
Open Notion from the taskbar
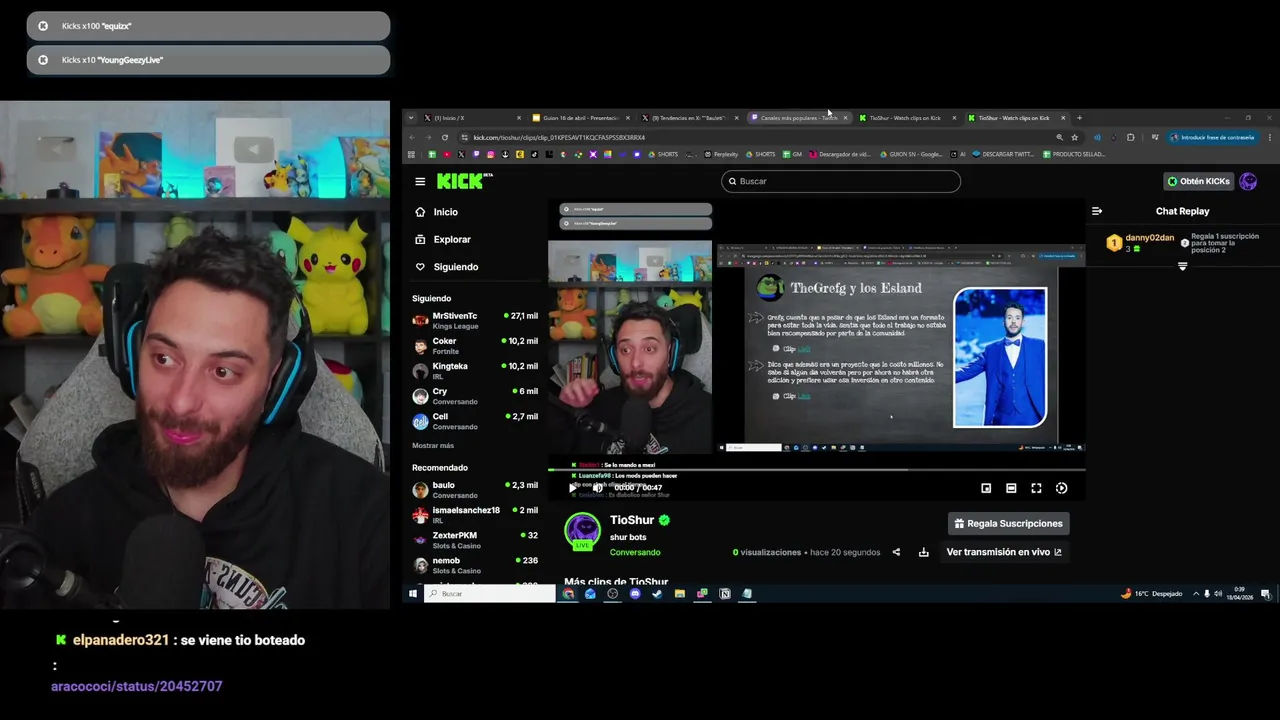tap(725, 594)
